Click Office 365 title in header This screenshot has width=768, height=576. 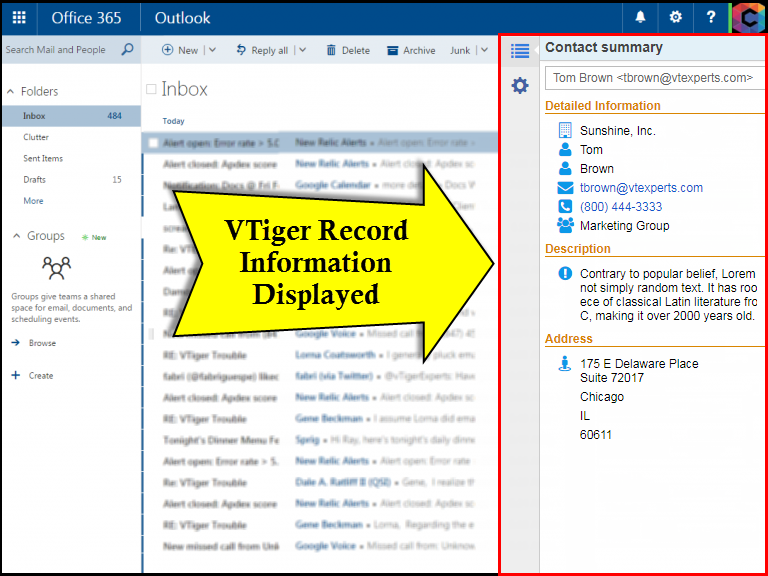coord(86,18)
